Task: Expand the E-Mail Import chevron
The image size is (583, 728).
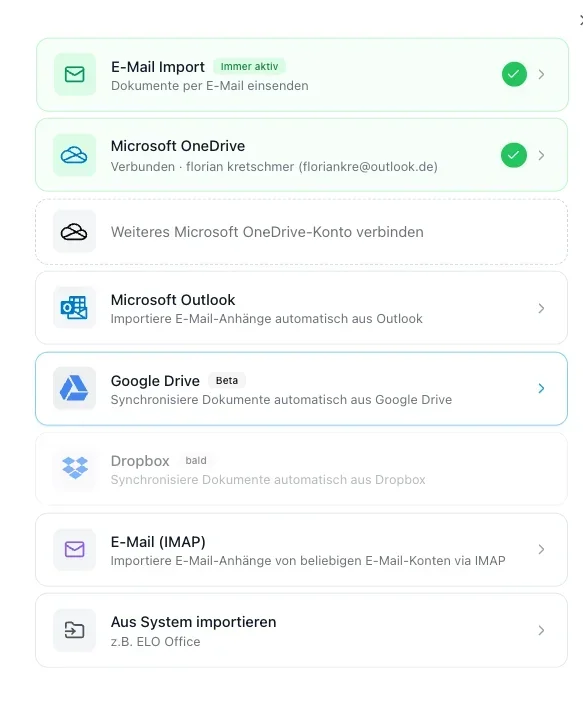Action: tap(541, 74)
